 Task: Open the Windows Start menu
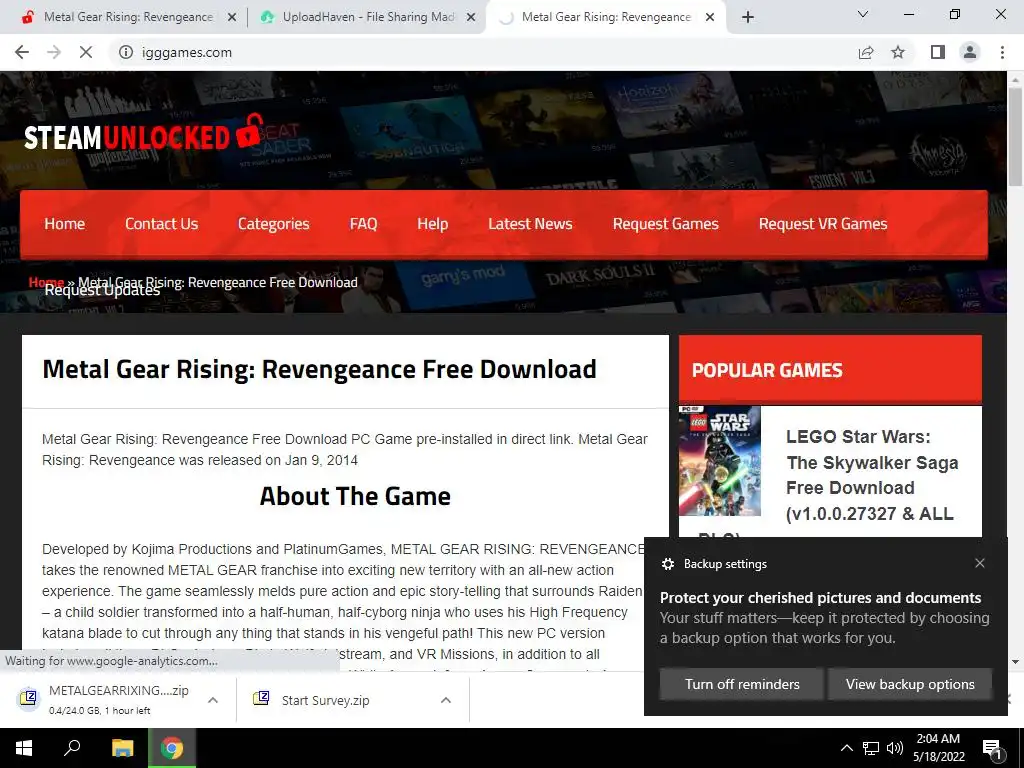click(x=24, y=748)
